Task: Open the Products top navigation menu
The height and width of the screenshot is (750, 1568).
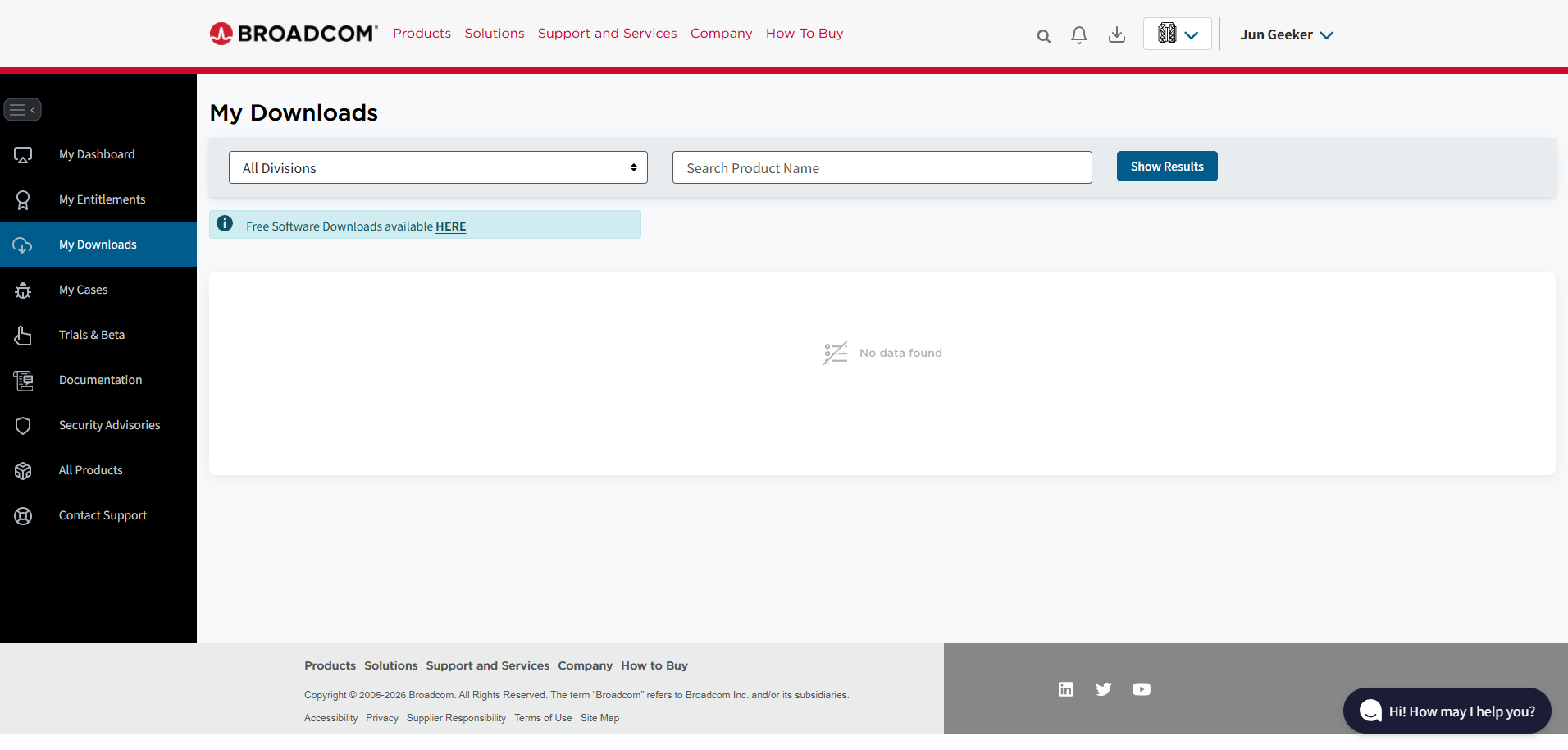Action: pos(422,34)
